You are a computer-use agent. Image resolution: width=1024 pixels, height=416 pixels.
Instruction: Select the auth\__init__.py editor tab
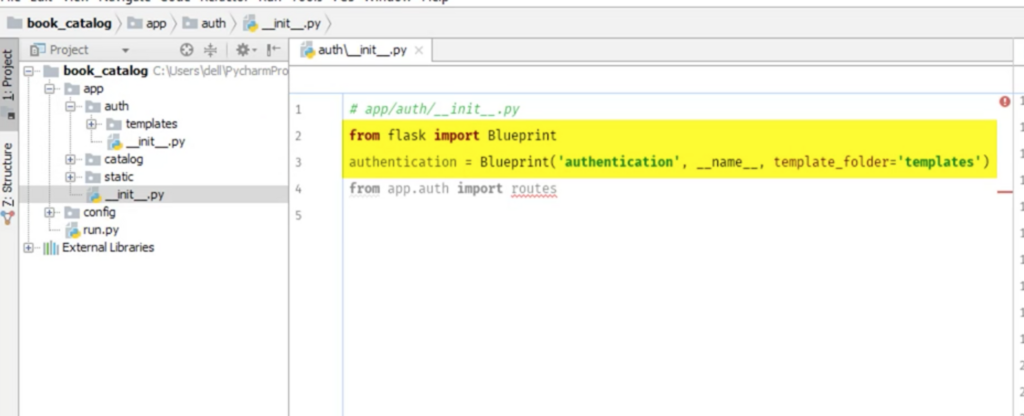point(361,50)
